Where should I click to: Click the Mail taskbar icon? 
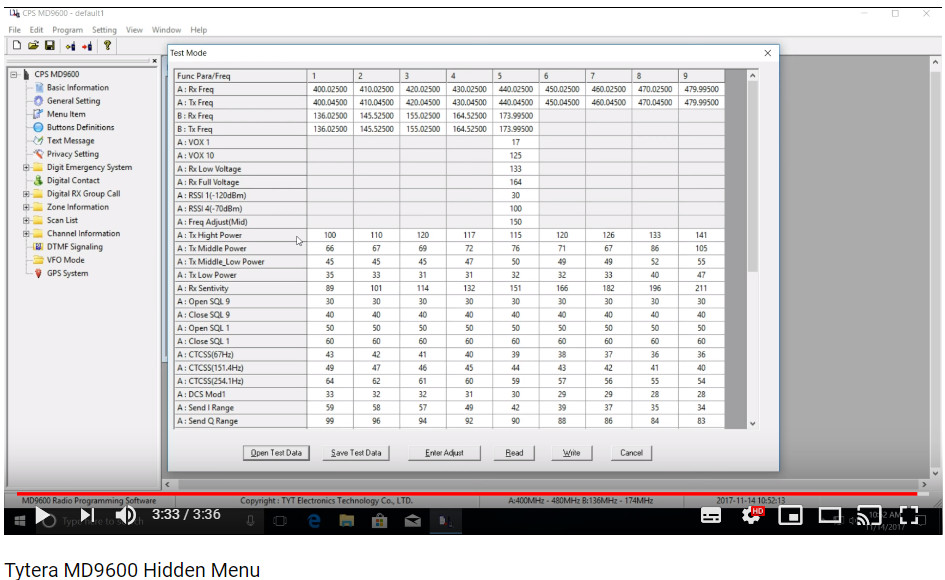413,521
